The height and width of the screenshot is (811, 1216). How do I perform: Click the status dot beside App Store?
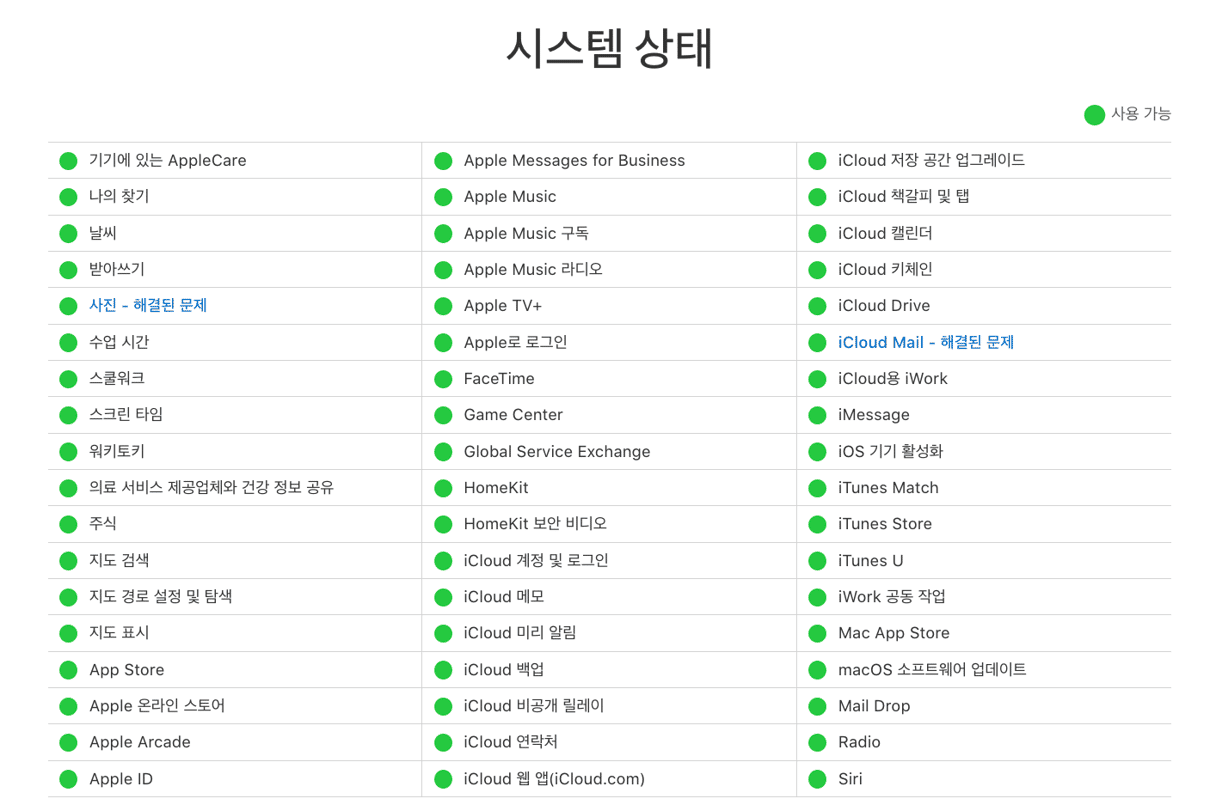[x=68, y=670]
